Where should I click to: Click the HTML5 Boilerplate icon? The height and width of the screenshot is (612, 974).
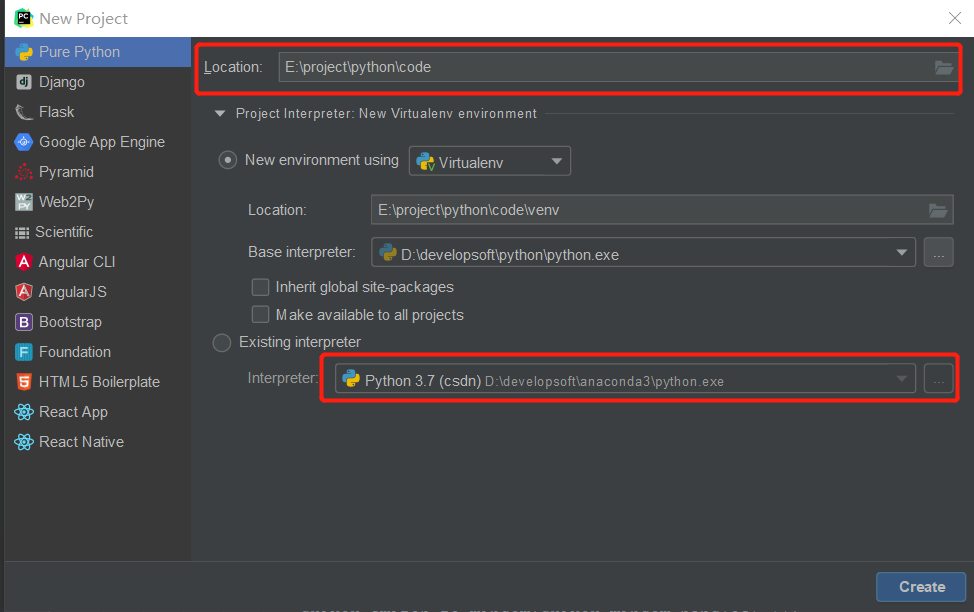coord(24,382)
